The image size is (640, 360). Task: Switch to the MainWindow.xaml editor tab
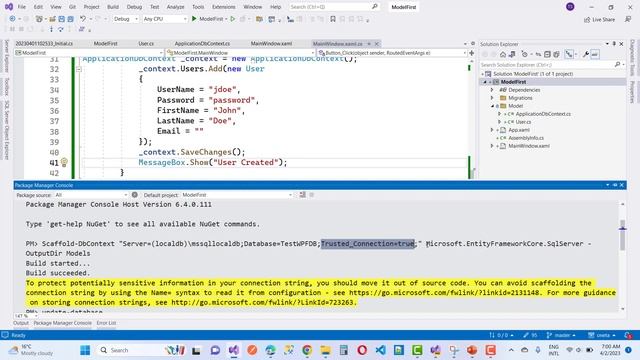point(271,43)
